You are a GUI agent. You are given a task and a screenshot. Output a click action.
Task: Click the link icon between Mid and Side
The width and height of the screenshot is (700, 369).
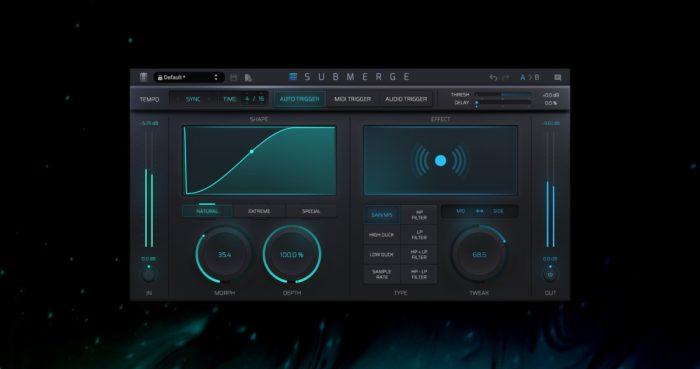[x=480, y=211]
